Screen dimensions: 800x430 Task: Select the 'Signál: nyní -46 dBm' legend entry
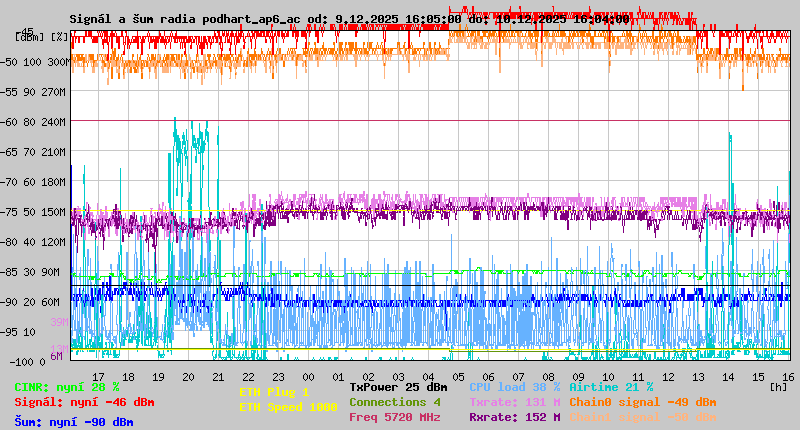[x=84, y=402]
